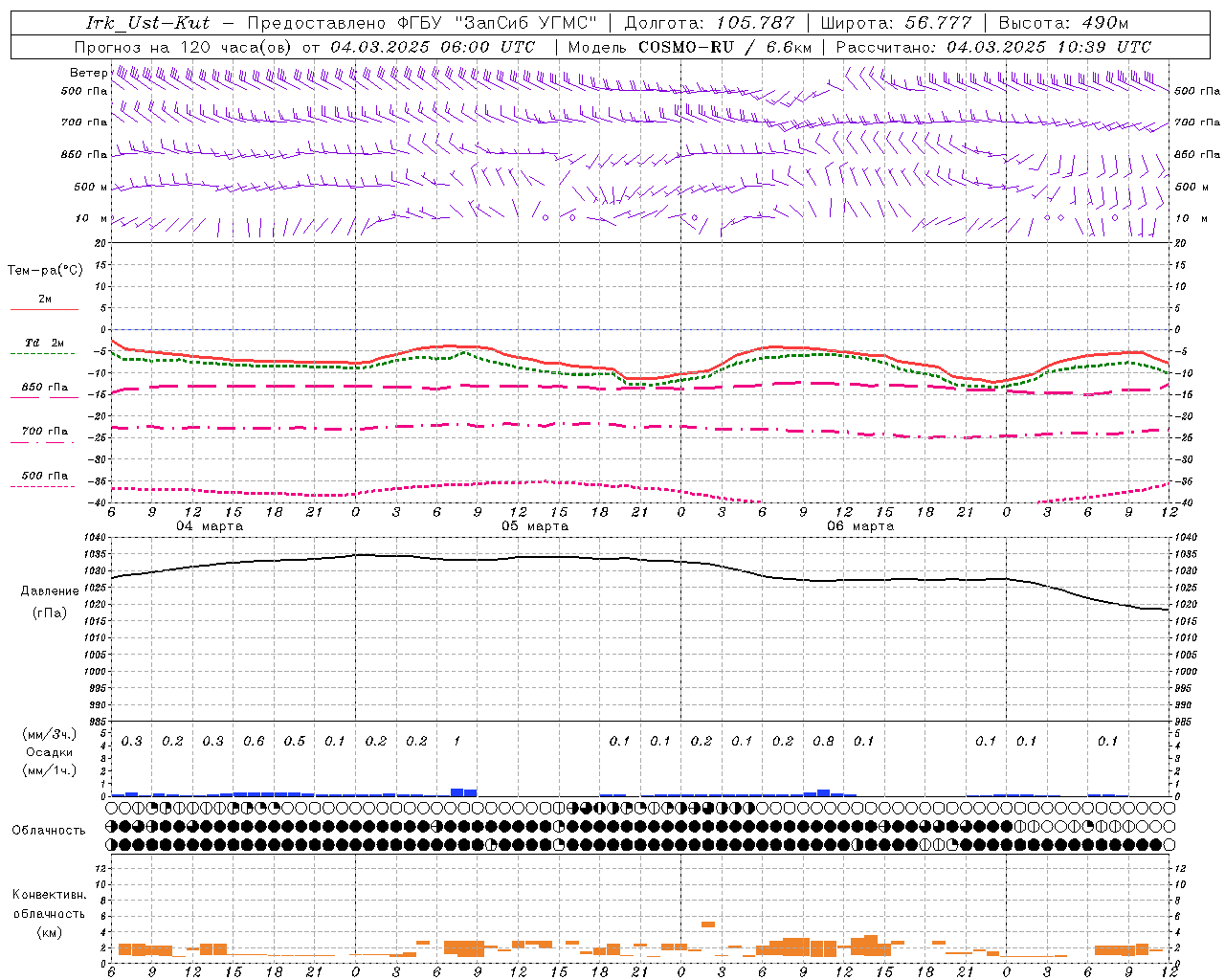Click the 'Осадки' precipitation label
1225x980 pixels.
coord(50,752)
